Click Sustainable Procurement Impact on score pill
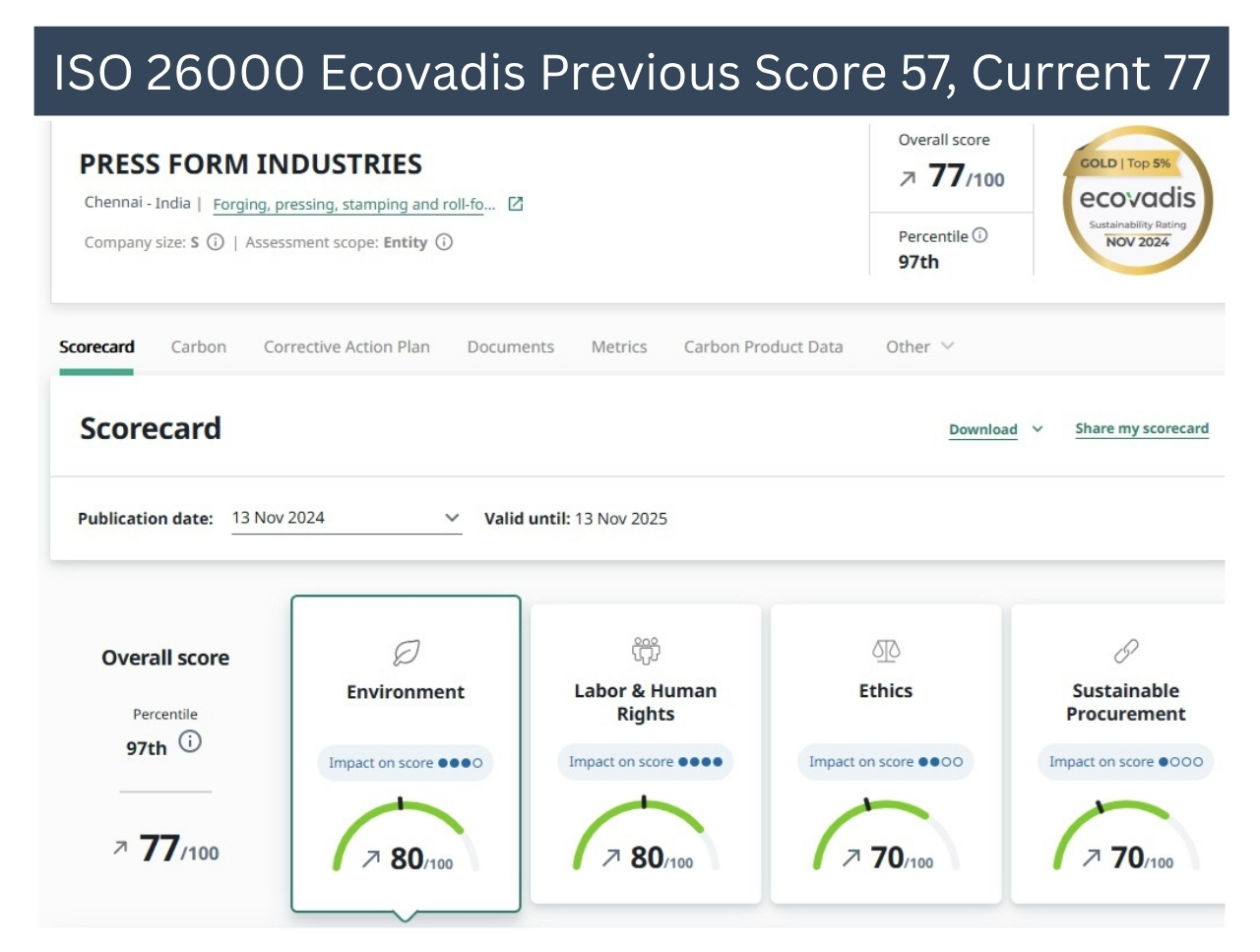Viewport: 1260px width, 952px height. [1126, 762]
